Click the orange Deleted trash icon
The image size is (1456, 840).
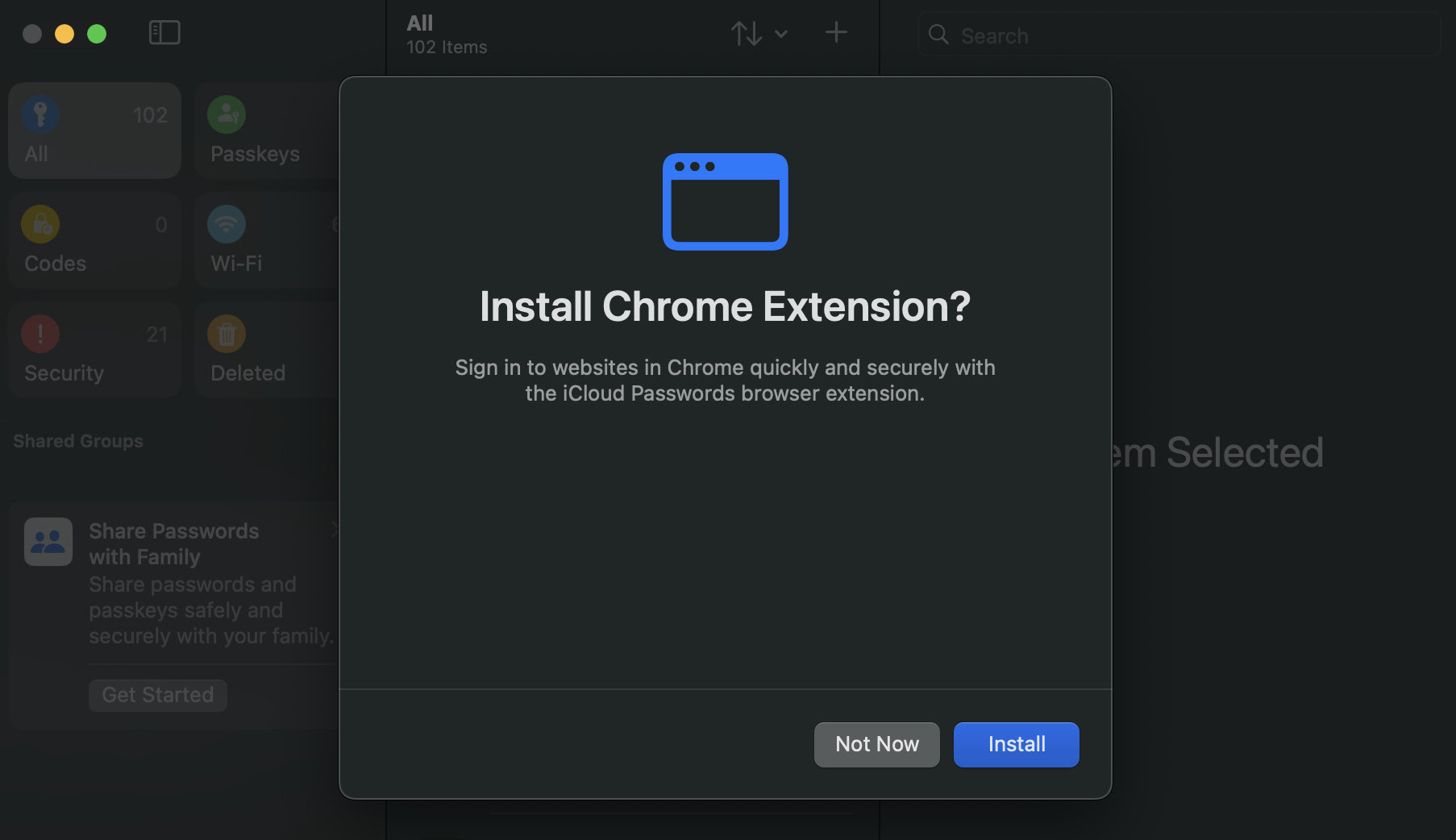click(227, 334)
